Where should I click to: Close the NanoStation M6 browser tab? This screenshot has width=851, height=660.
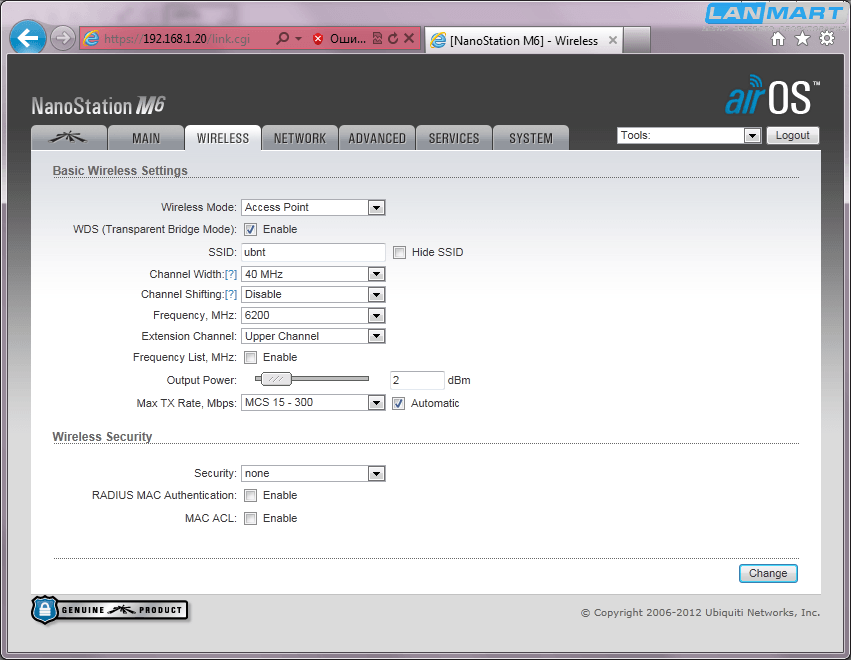click(613, 40)
